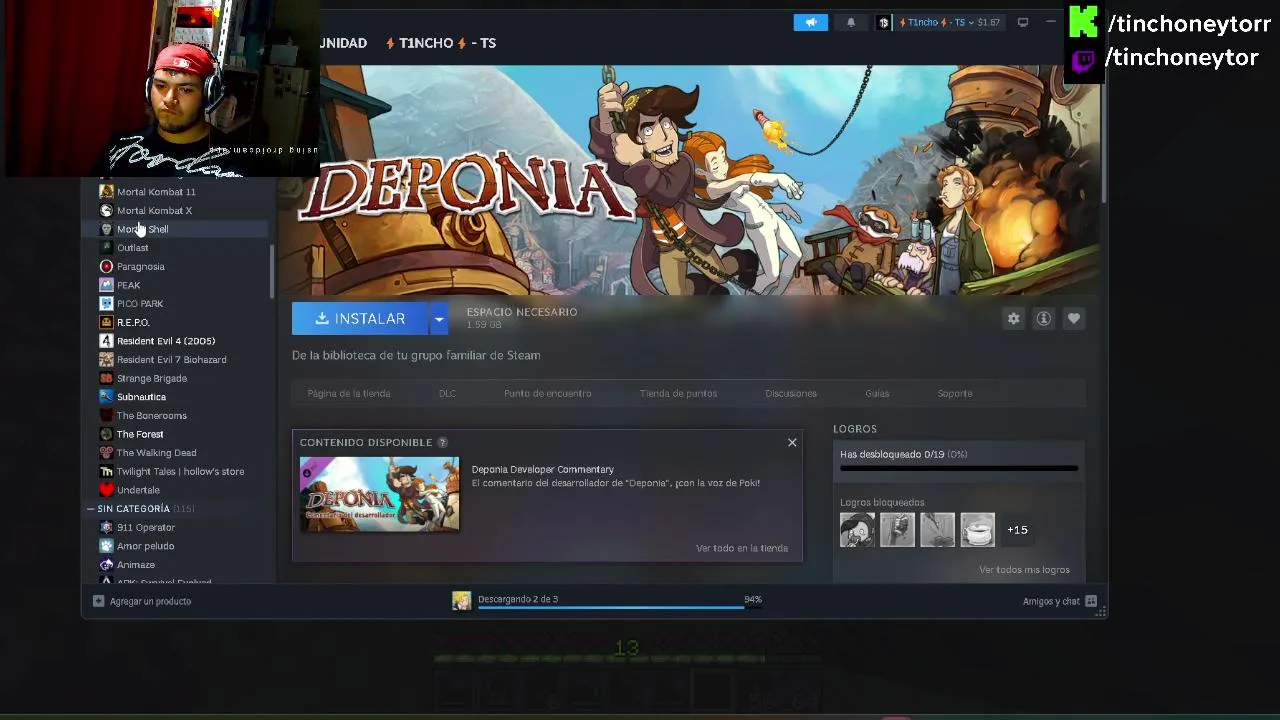This screenshot has height=720, width=1280.
Task: Click the downloading game icon at bottom
Action: tap(461, 600)
